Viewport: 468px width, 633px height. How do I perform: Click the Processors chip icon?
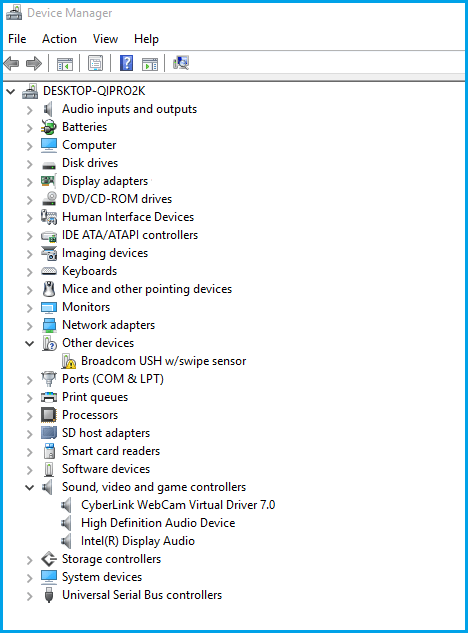(49, 415)
